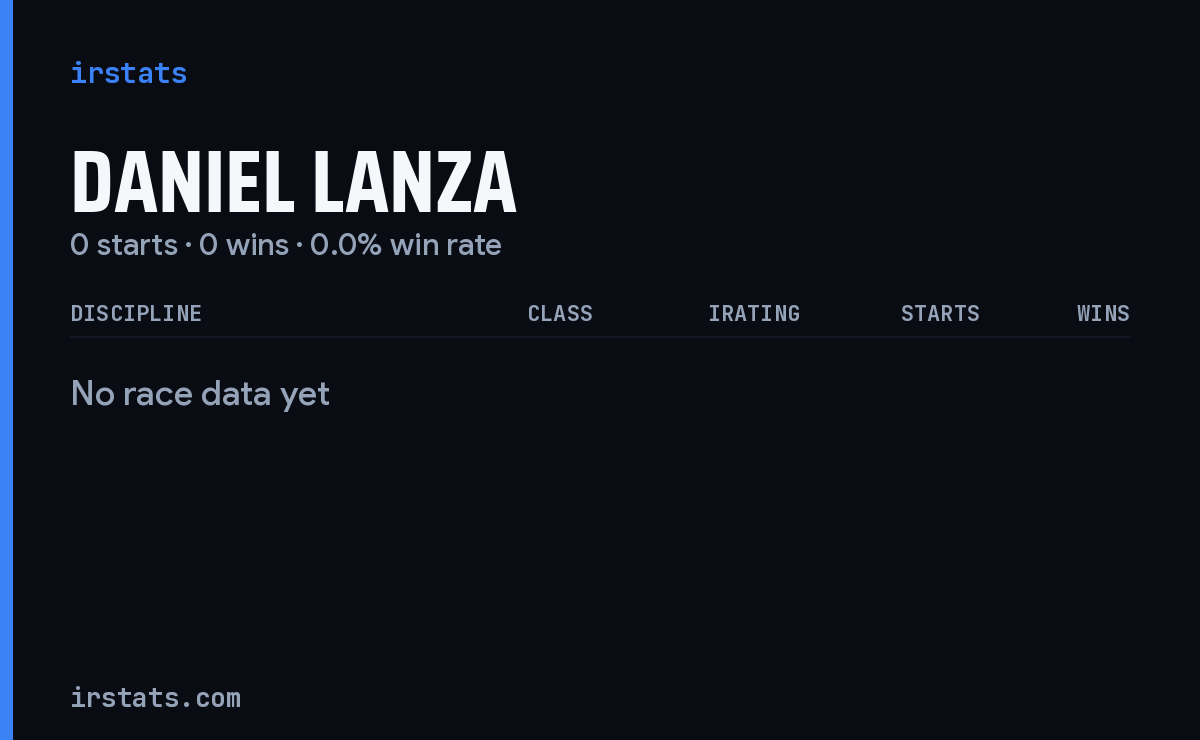
Task: Sort by the STARTS column header
Action: pyautogui.click(x=940, y=313)
